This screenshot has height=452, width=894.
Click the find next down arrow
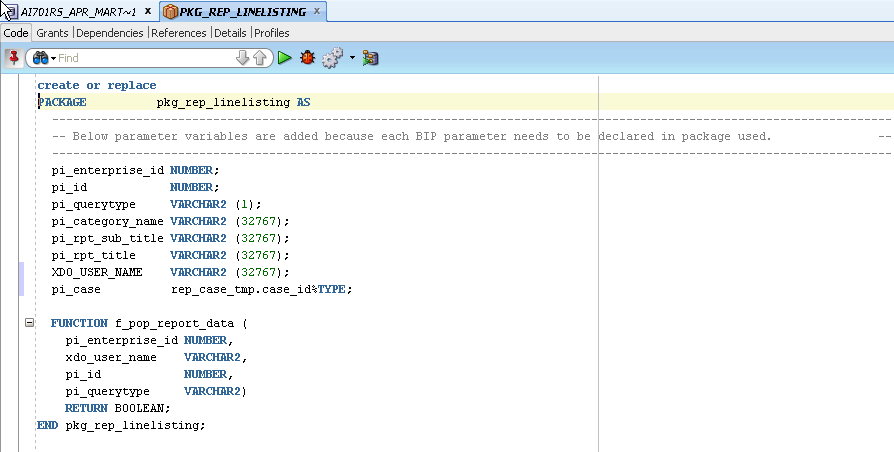tap(242, 58)
